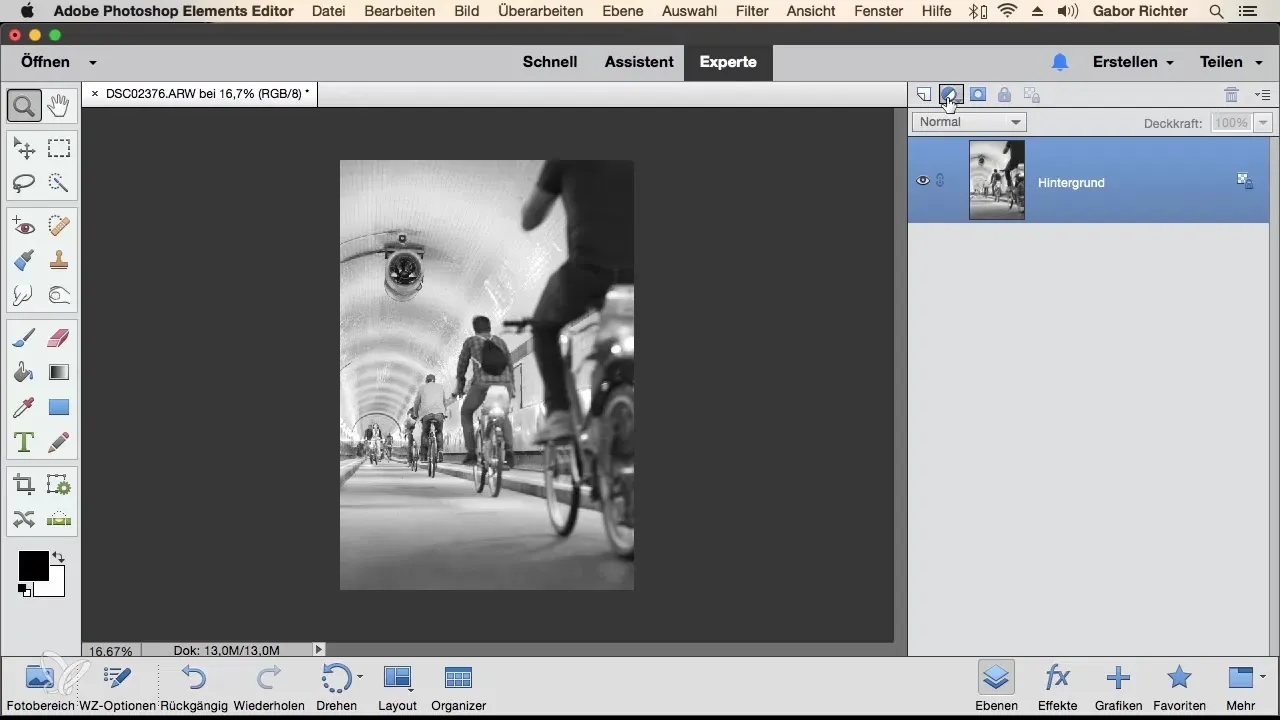
Task: Toggle link icon on Hintergrund layer
Action: [x=940, y=181]
